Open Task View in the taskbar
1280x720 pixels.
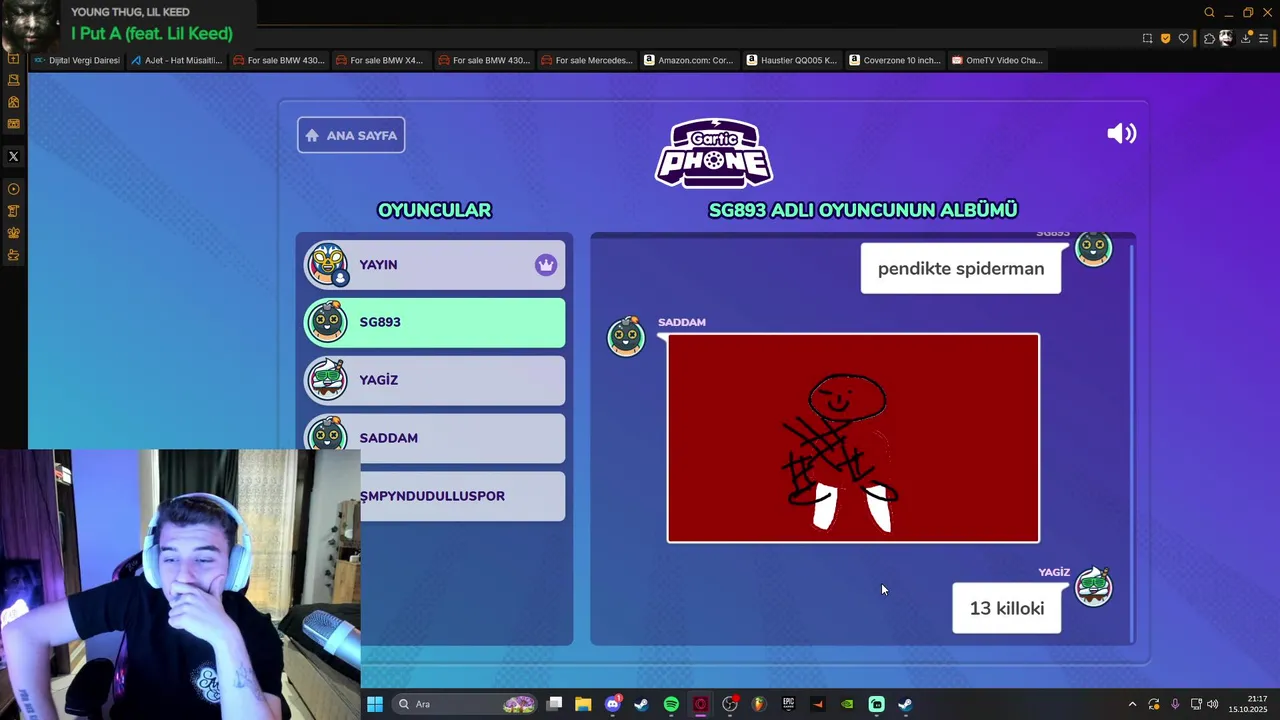[x=555, y=704]
